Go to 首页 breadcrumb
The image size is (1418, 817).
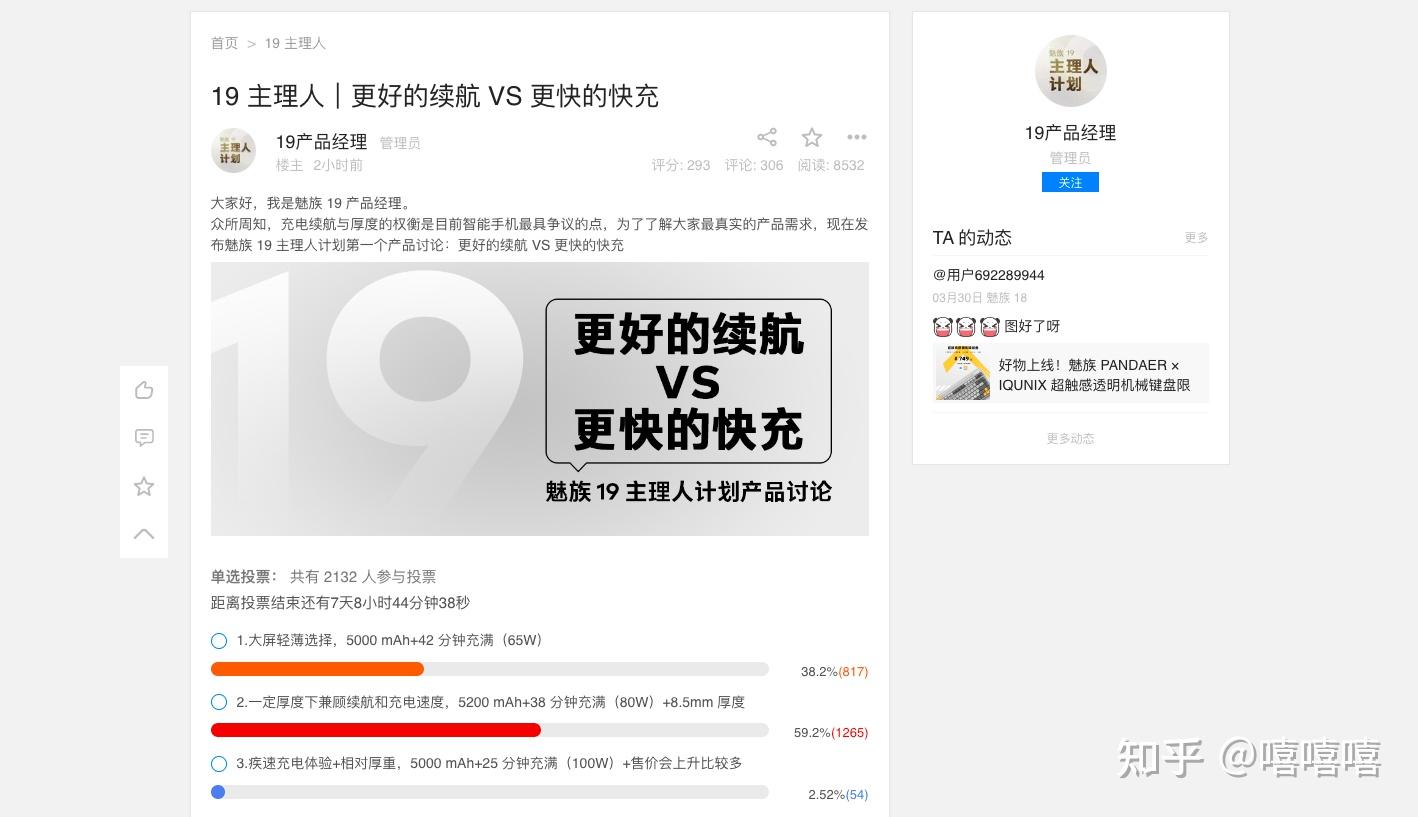[x=225, y=43]
